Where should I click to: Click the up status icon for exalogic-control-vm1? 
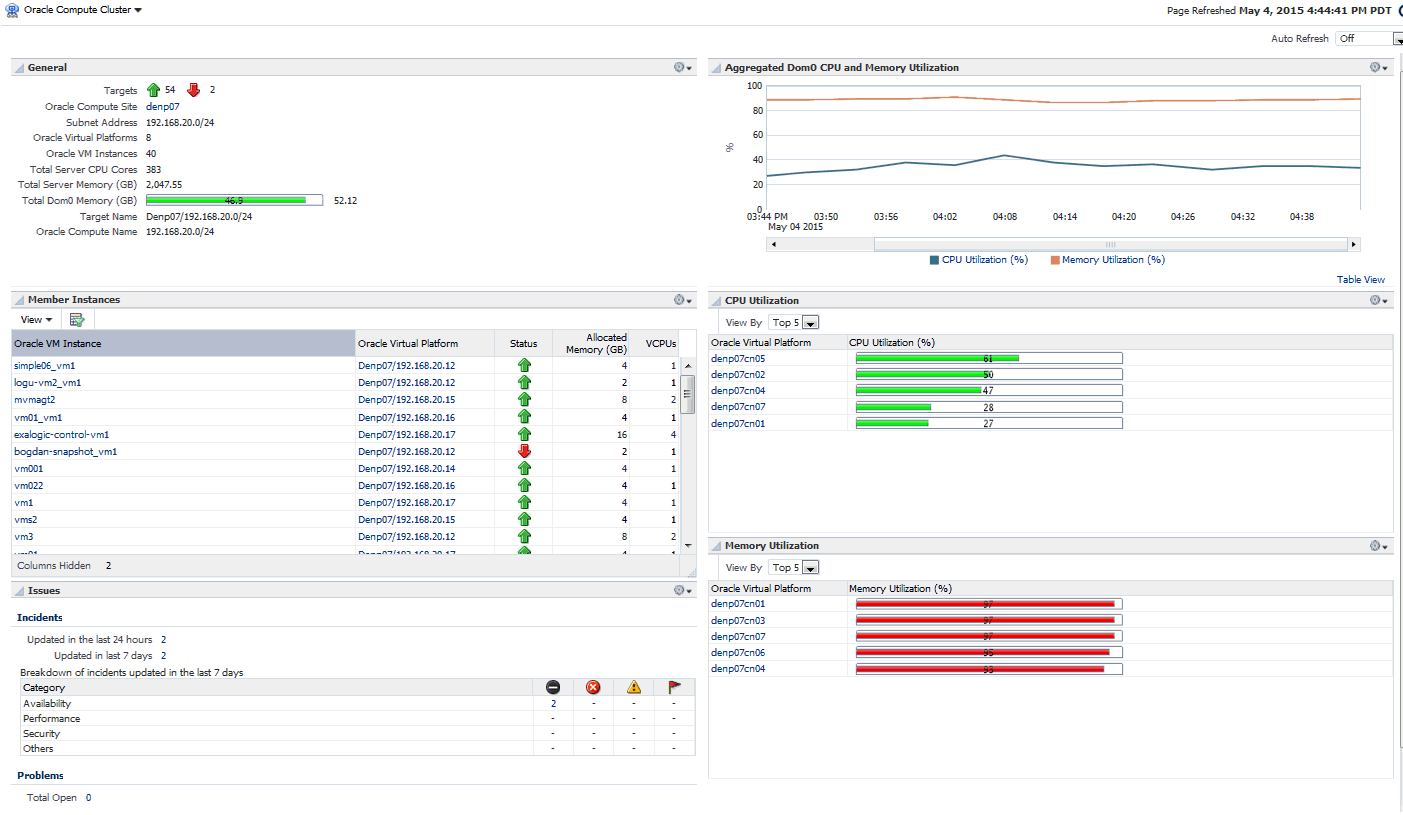(x=524, y=434)
